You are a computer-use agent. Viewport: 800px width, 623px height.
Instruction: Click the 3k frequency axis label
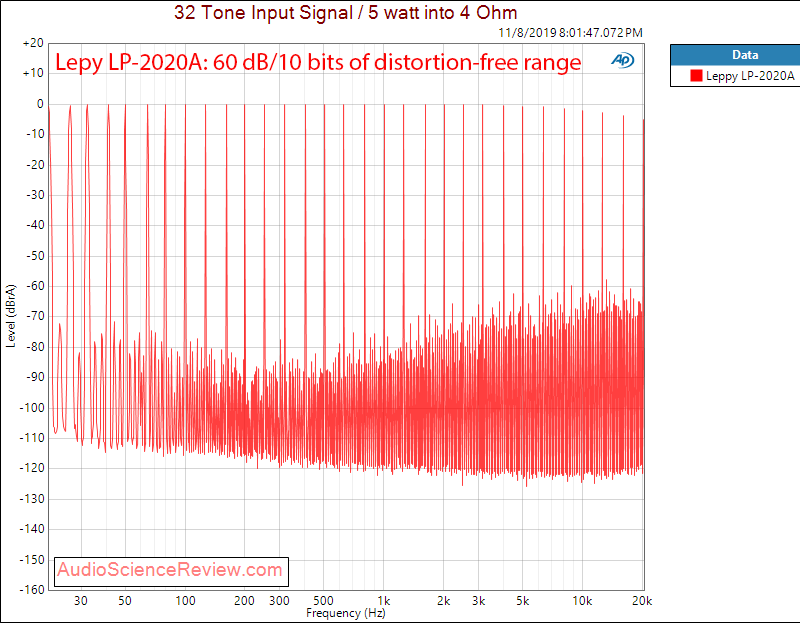(x=479, y=601)
